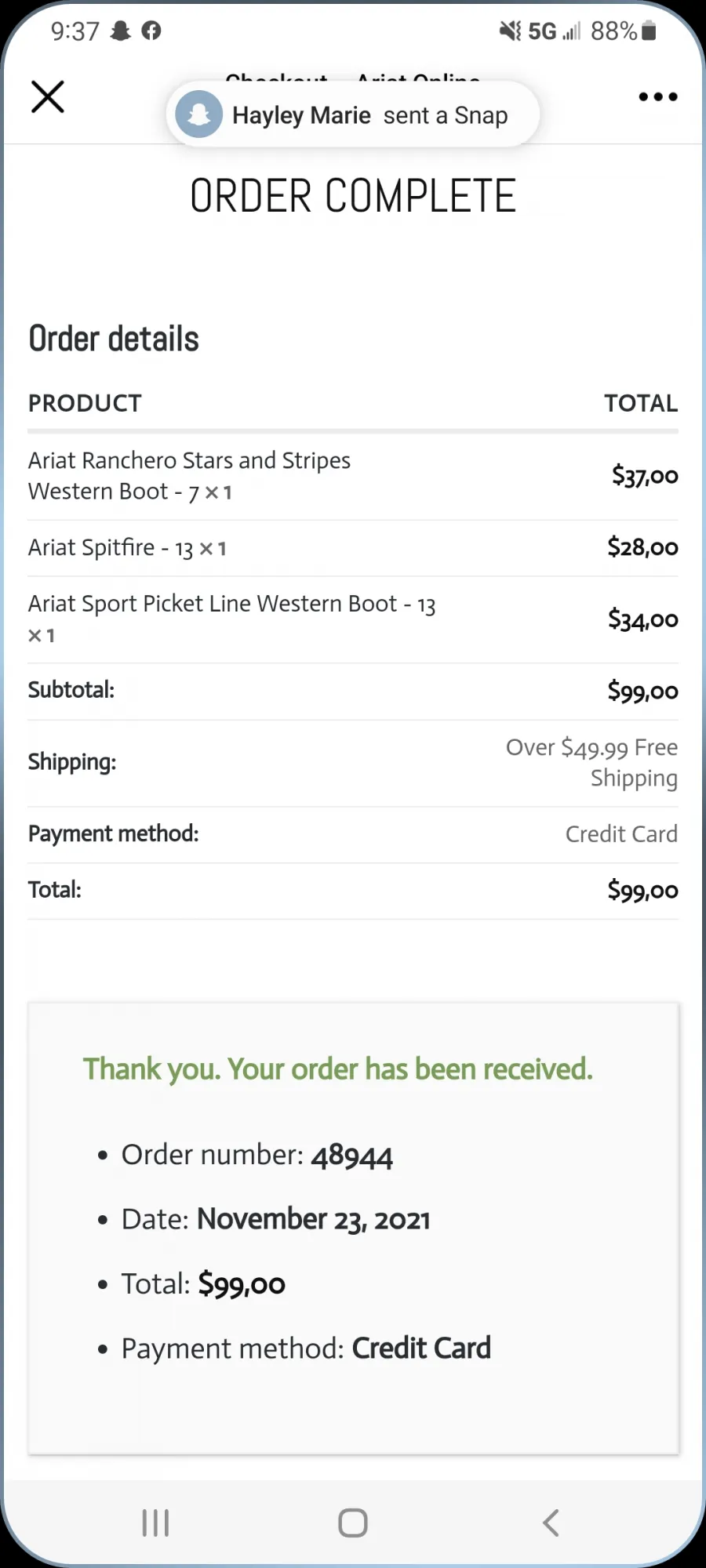Tap the Android home button
706x1568 pixels.
pyautogui.click(x=353, y=1523)
